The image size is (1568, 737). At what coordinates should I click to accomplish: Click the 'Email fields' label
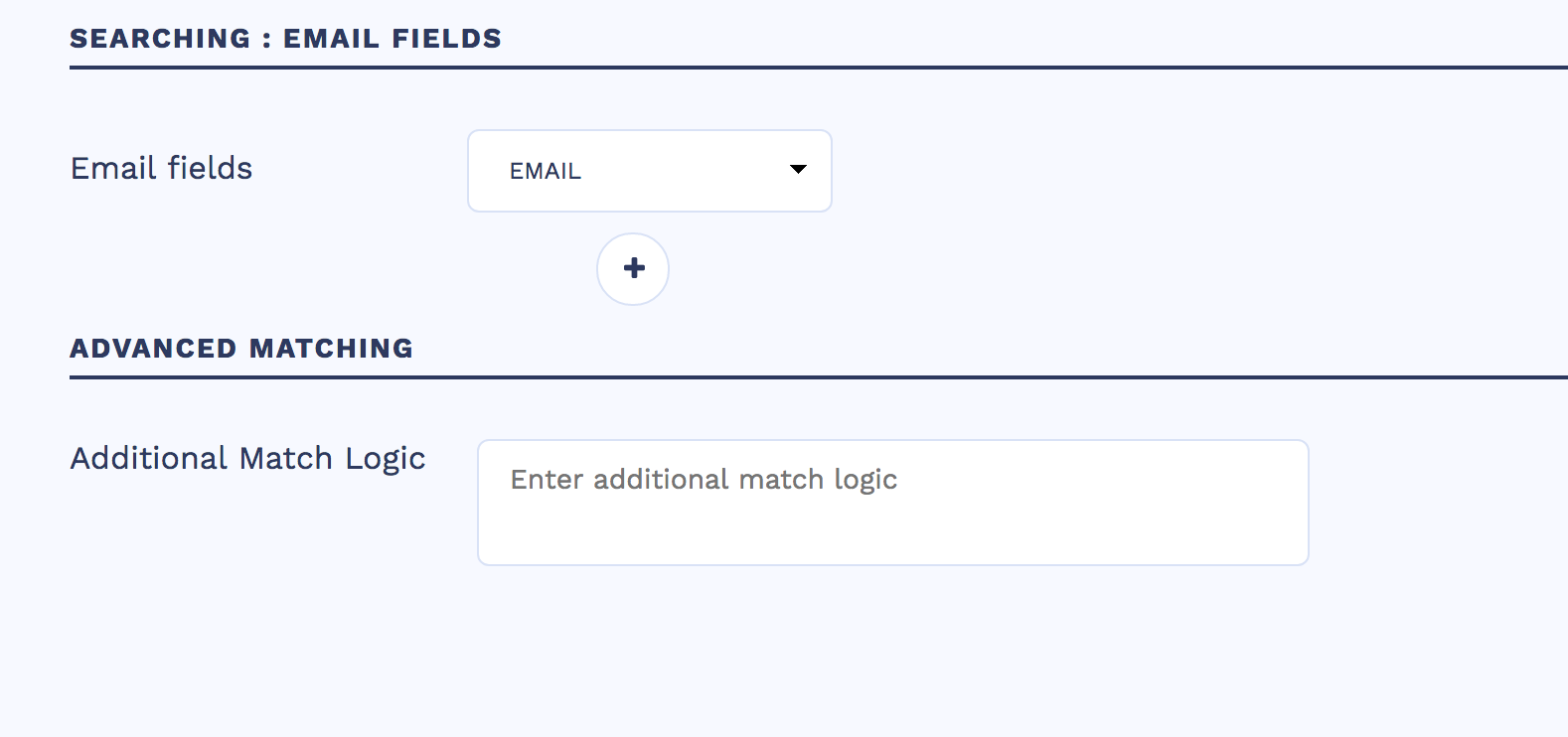point(161,169)
